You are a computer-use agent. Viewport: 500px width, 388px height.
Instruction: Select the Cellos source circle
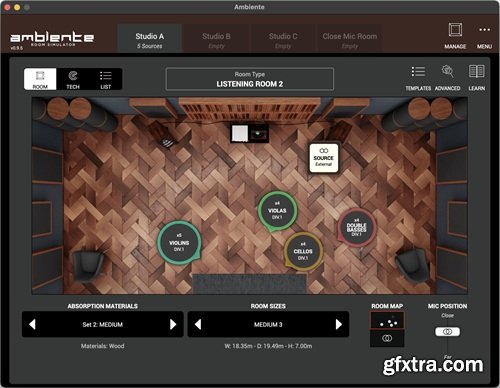click(x=303, y=251)
